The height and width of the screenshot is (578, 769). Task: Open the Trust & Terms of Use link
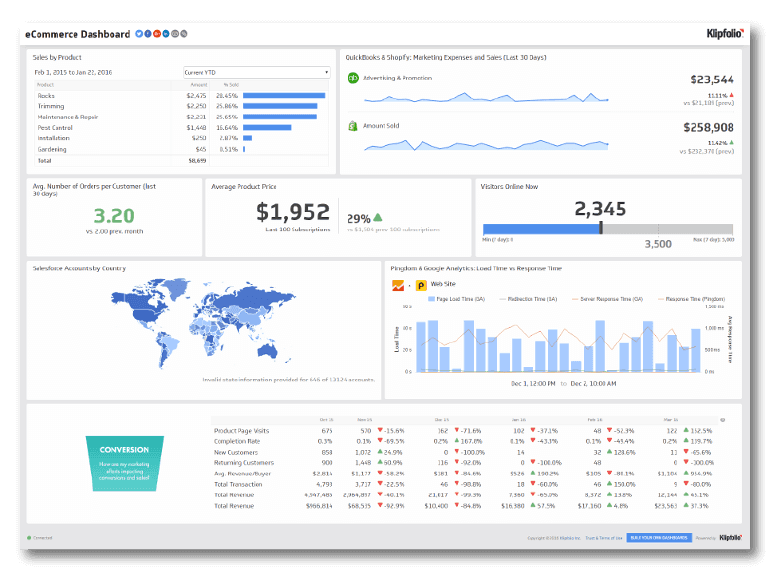[x=604, y=538]
